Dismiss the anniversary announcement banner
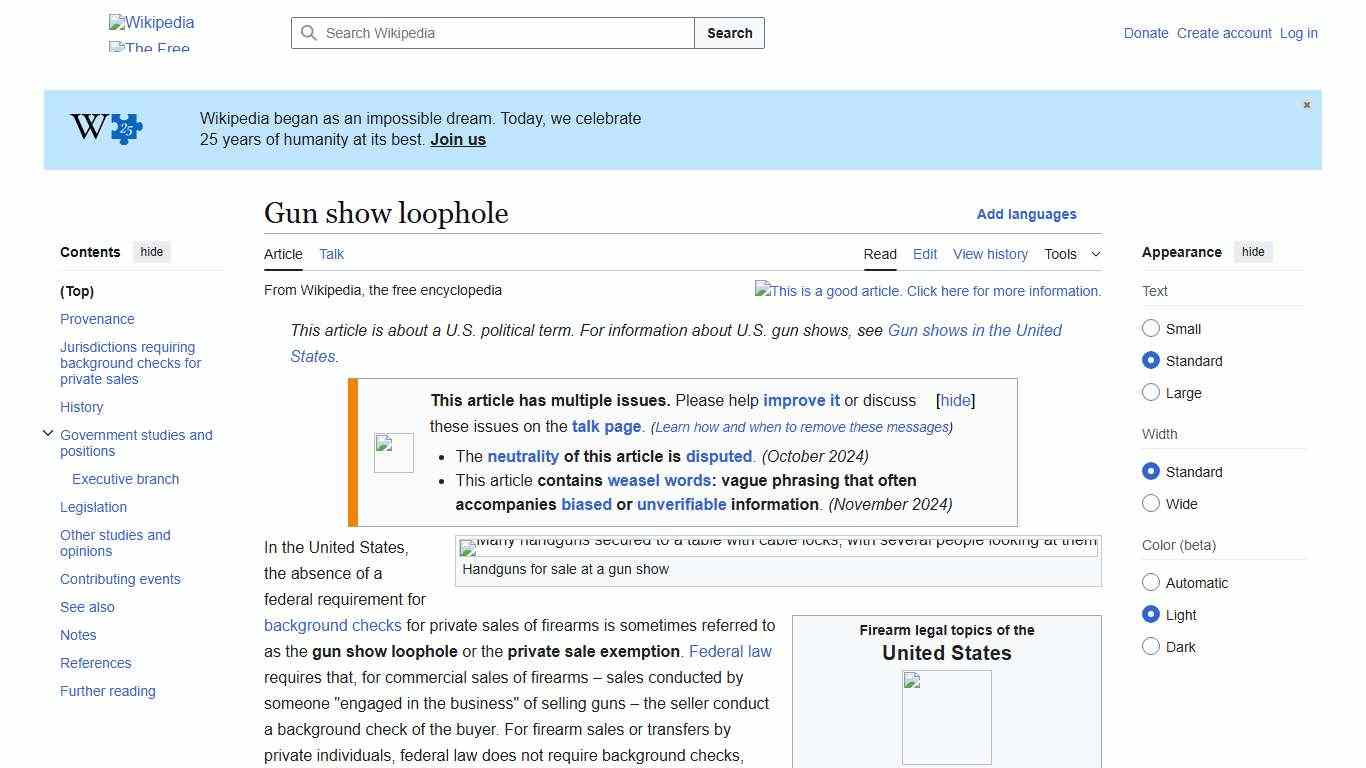The width and height of the screenshot is (1366, 768). point(1306,104)
